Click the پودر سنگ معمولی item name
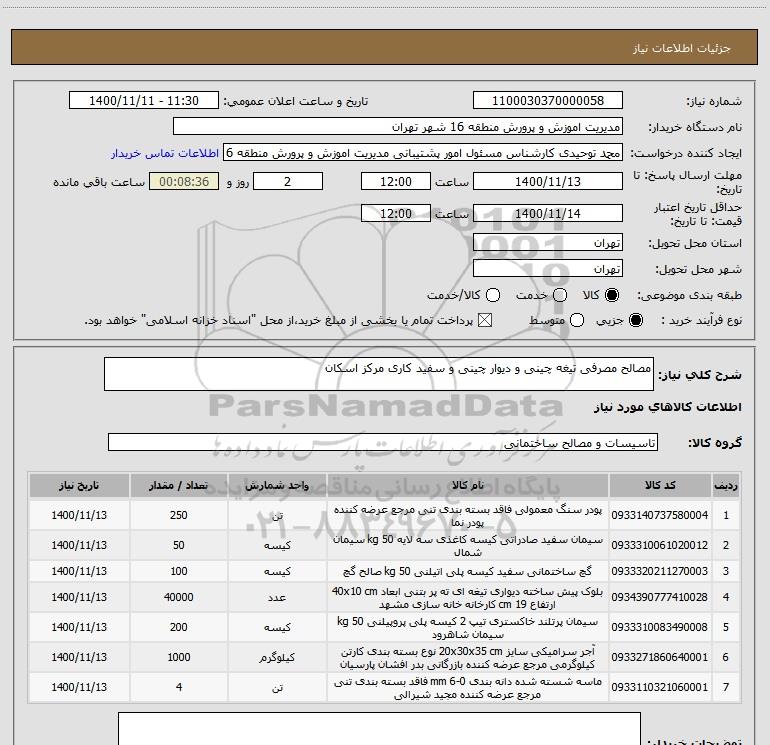 point(468,516)
